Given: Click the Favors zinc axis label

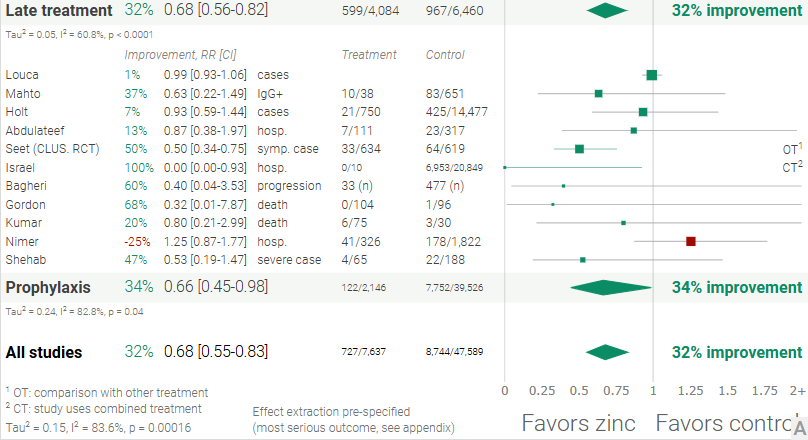Looking at the screenshot, I should pyautogui.click(x=578, y=423).
